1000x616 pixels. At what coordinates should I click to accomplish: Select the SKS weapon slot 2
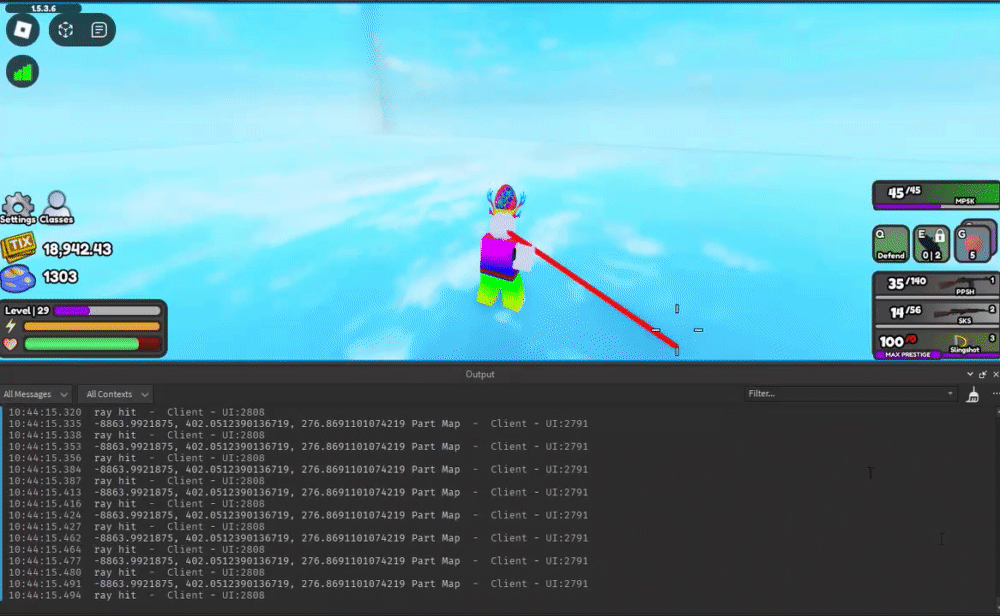coord(936,312)
